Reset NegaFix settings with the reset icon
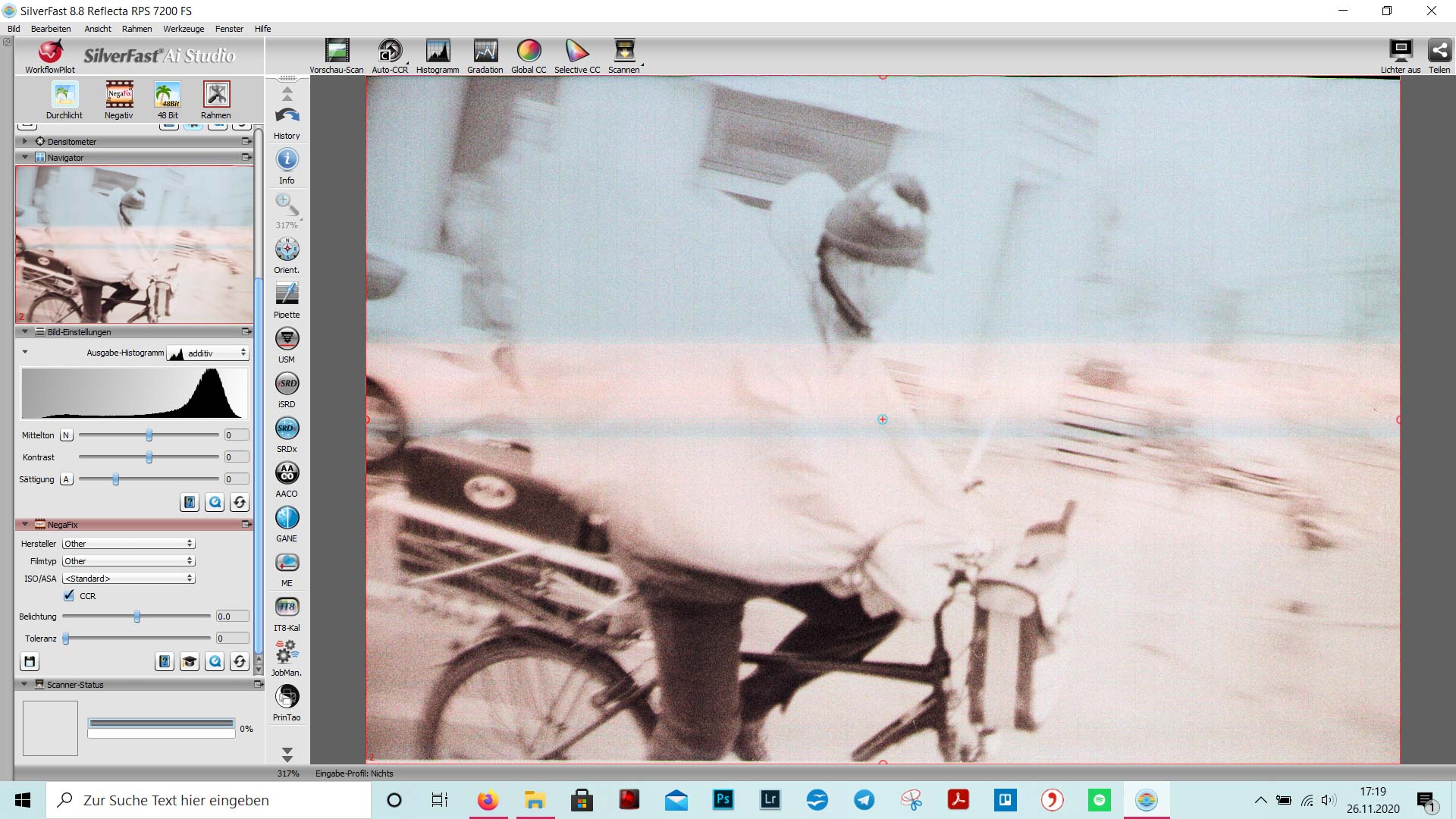The width and height of the screenshot is (1456, 819). [240, 662]
